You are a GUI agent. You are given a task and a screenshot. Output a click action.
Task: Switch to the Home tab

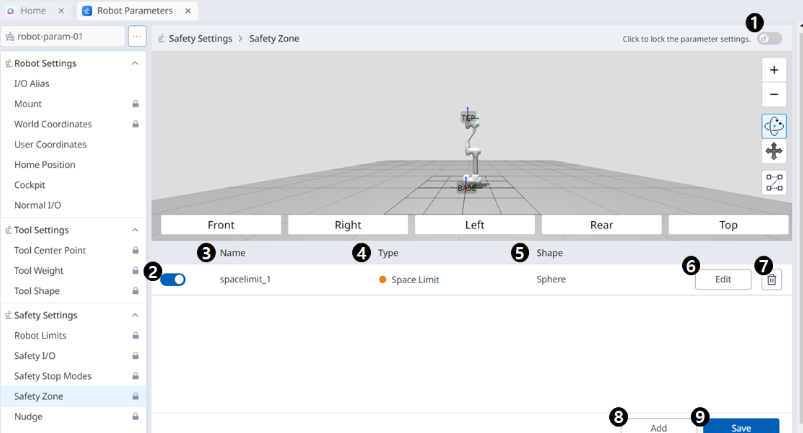32,11
